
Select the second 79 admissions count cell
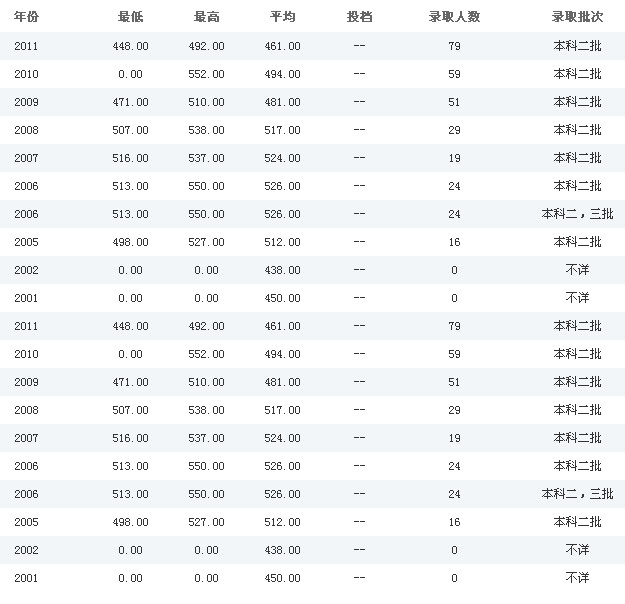(454, 326)
